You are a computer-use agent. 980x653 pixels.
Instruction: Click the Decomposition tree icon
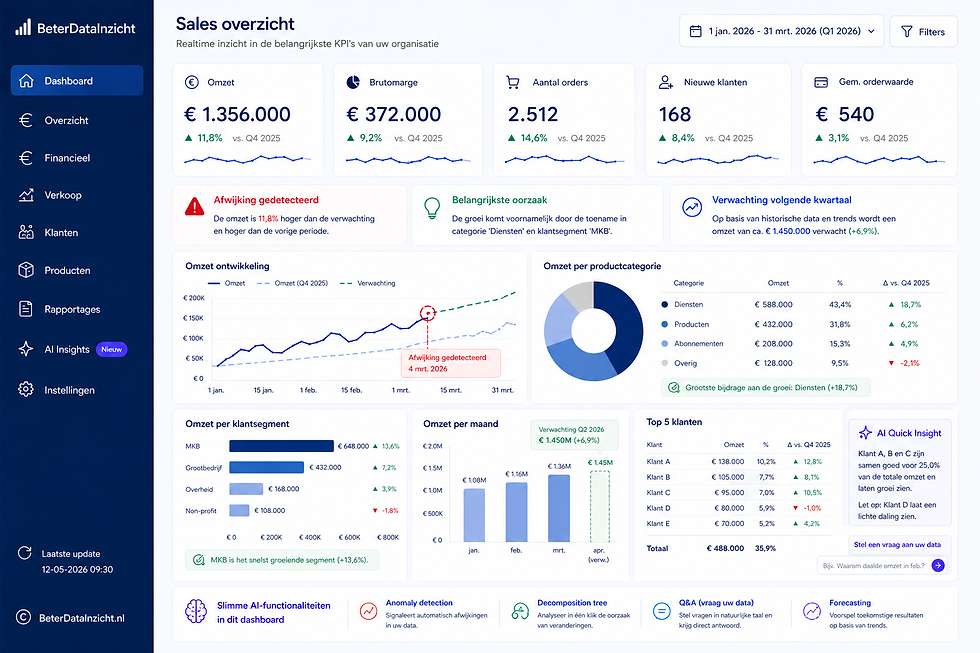point(520,611)
